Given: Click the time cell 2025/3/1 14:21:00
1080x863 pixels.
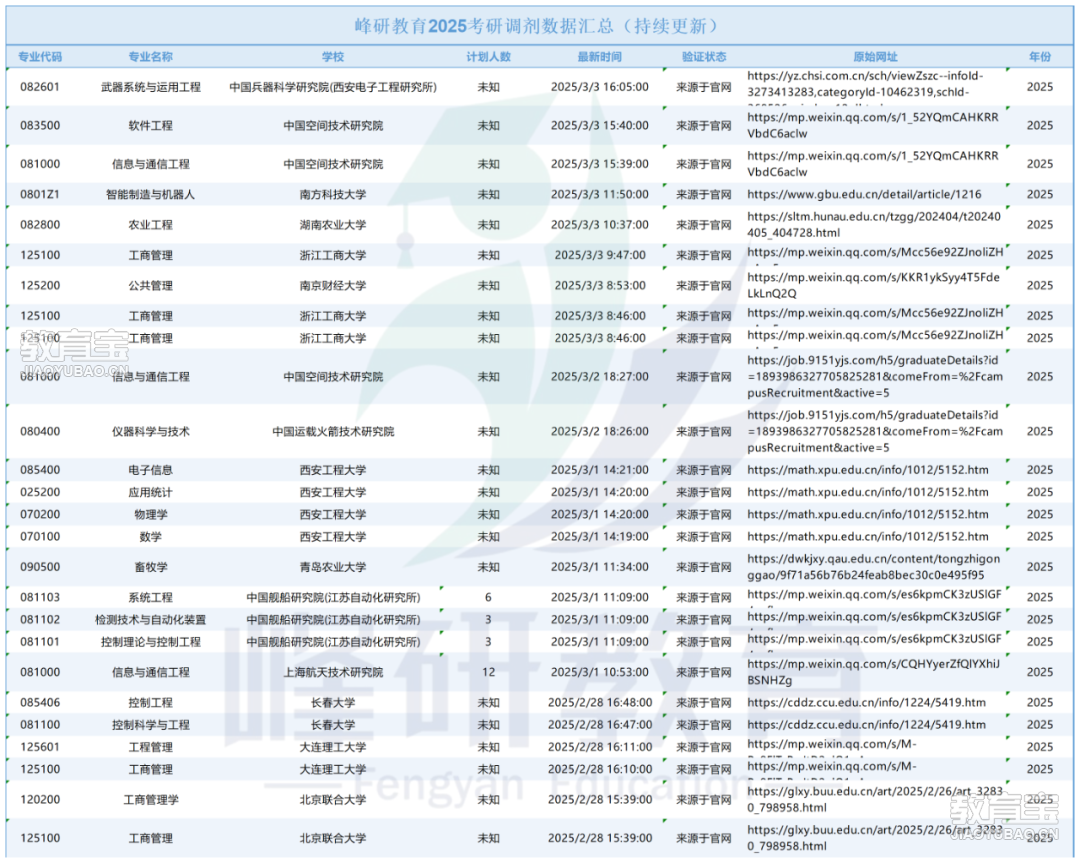Looking at the screenshot, I should [x=599, y=470].
